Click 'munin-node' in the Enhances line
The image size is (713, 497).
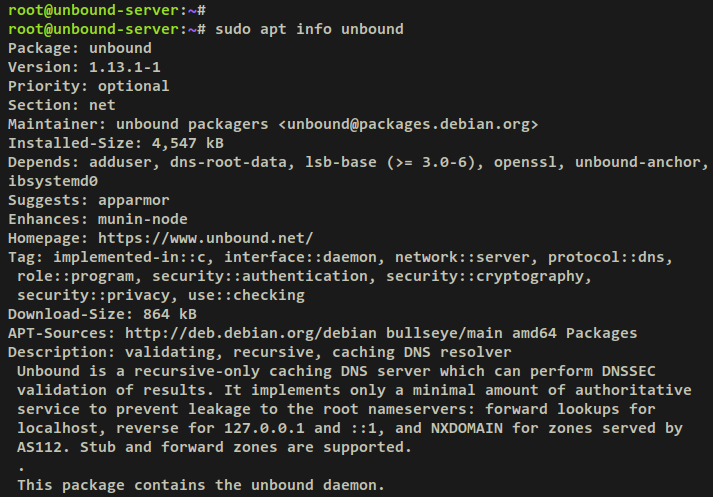click(x=142, y=220)
